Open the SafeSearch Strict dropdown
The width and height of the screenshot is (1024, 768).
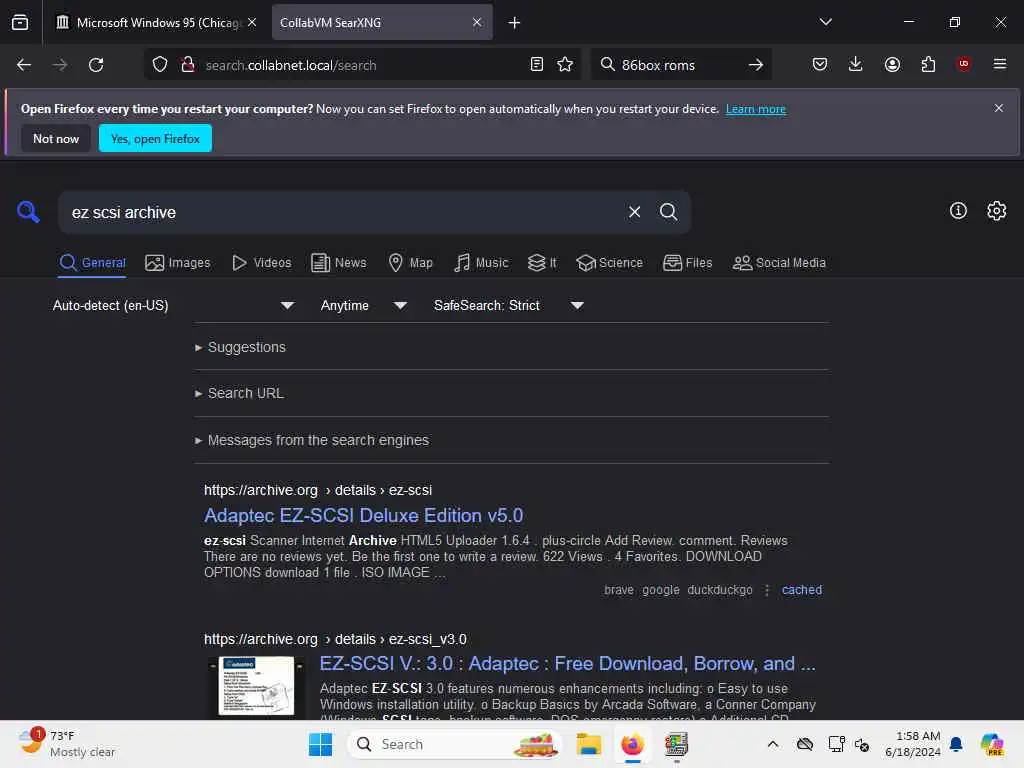pos(509,305)
